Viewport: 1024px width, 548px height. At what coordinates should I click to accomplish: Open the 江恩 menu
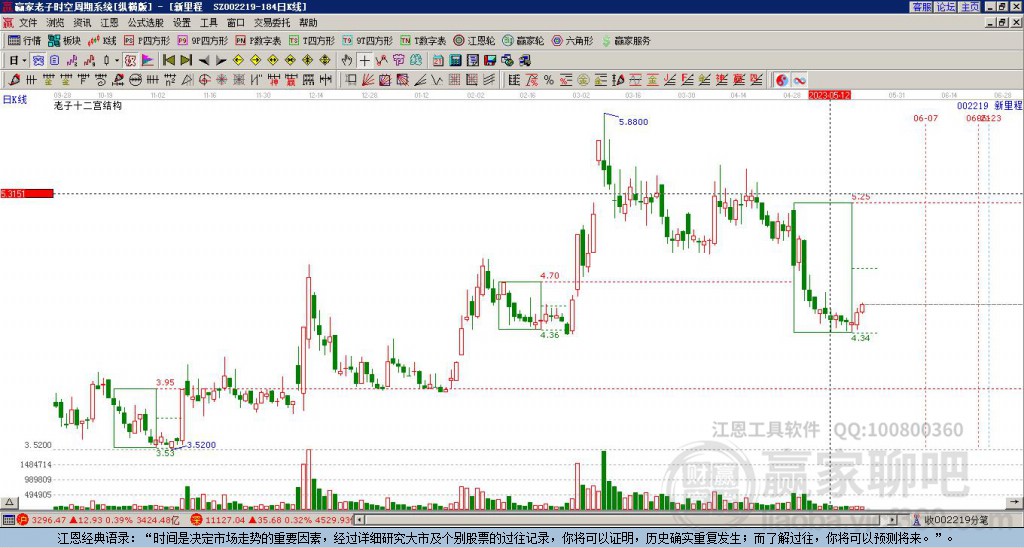tap(110, 23)
